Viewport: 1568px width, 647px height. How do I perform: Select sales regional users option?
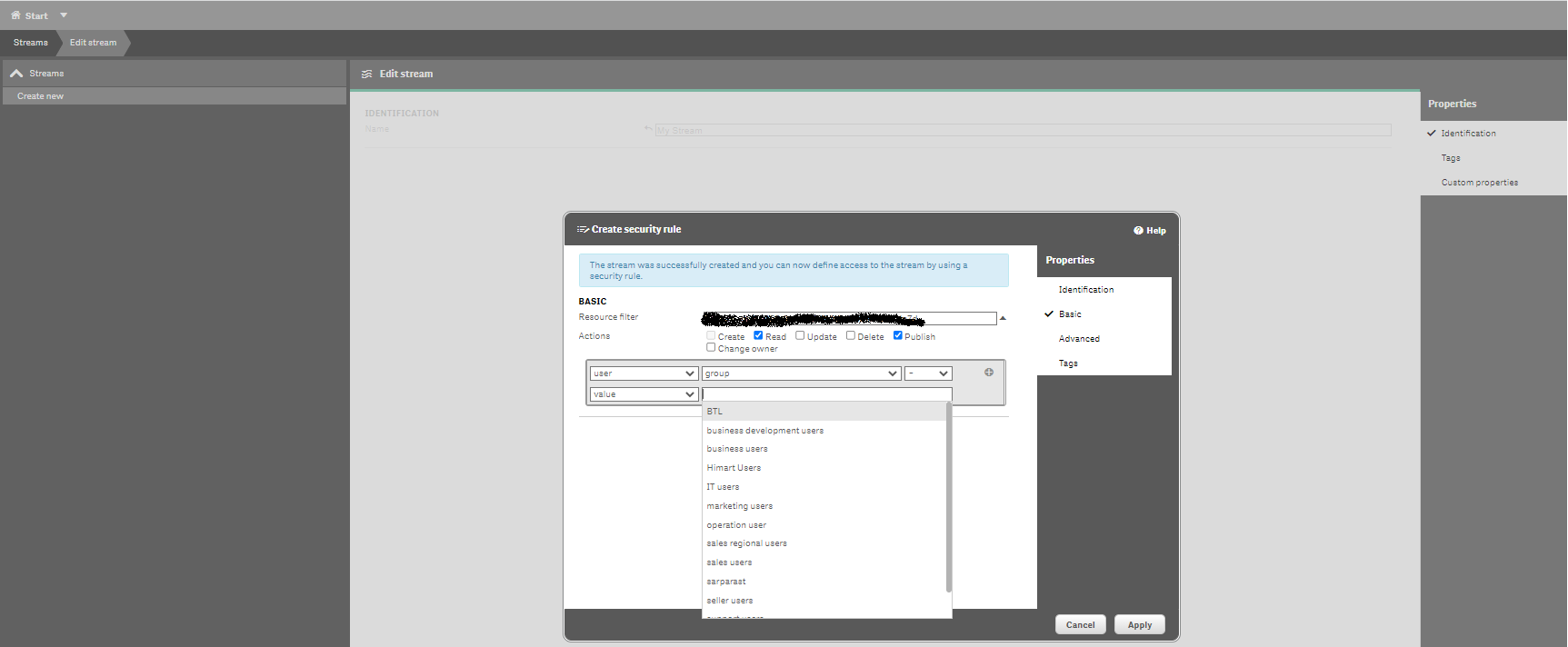click(x=824, y=543)
